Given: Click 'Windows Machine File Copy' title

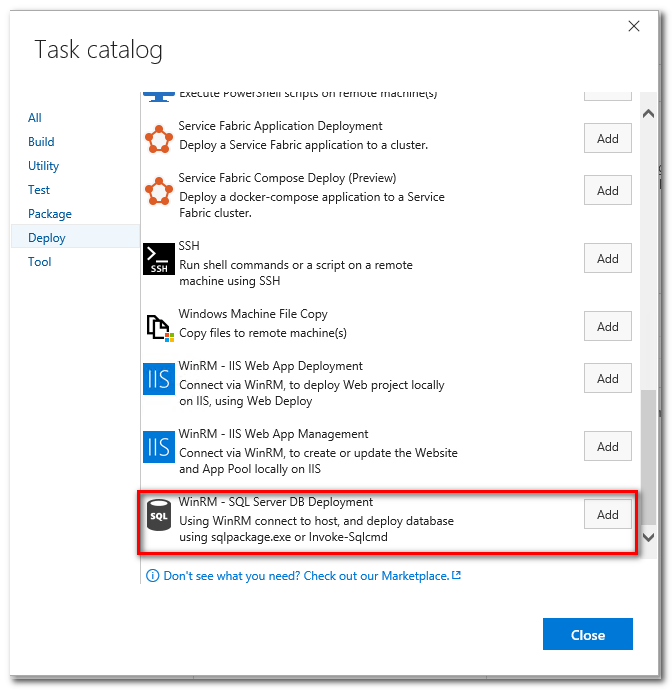Looking at the screenshot, I should coord(253,314).
